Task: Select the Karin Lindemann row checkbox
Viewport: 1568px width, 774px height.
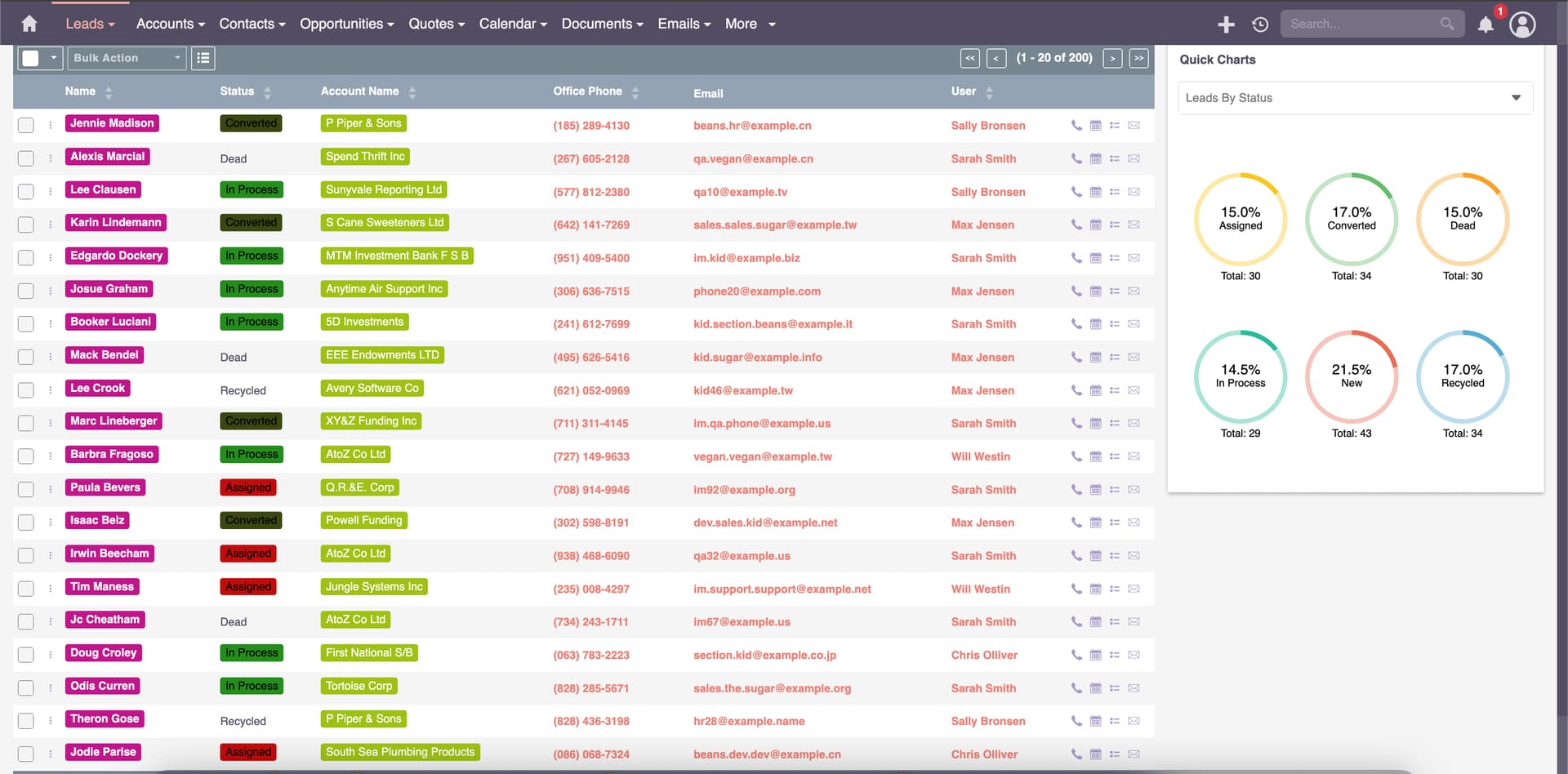Action: click(26, 225)
